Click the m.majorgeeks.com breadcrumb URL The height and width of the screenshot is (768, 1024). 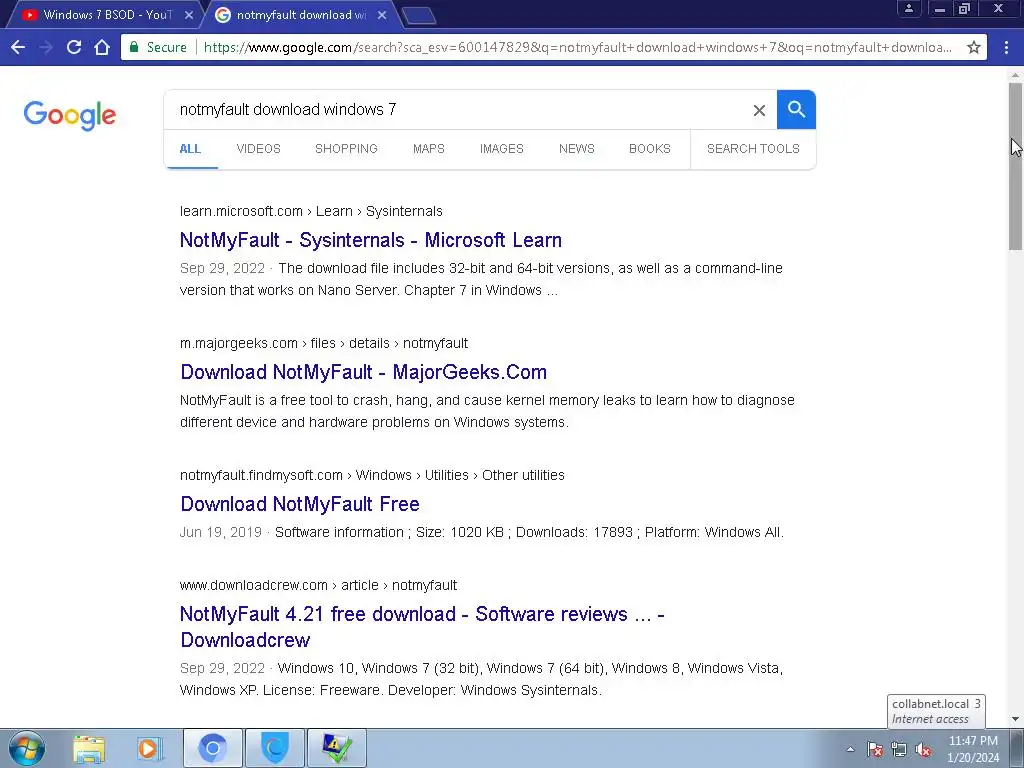pos(324,343)
